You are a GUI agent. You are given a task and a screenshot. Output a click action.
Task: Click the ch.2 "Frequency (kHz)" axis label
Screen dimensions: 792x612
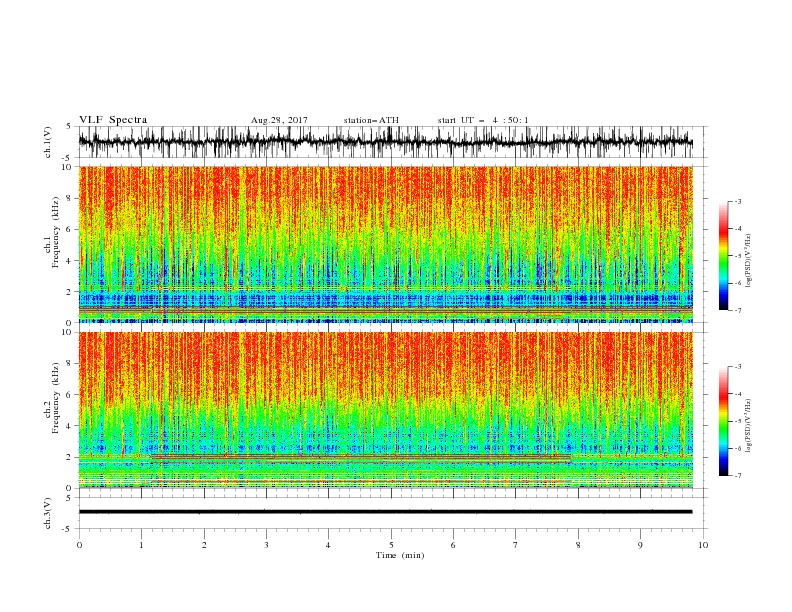[56, 397]
